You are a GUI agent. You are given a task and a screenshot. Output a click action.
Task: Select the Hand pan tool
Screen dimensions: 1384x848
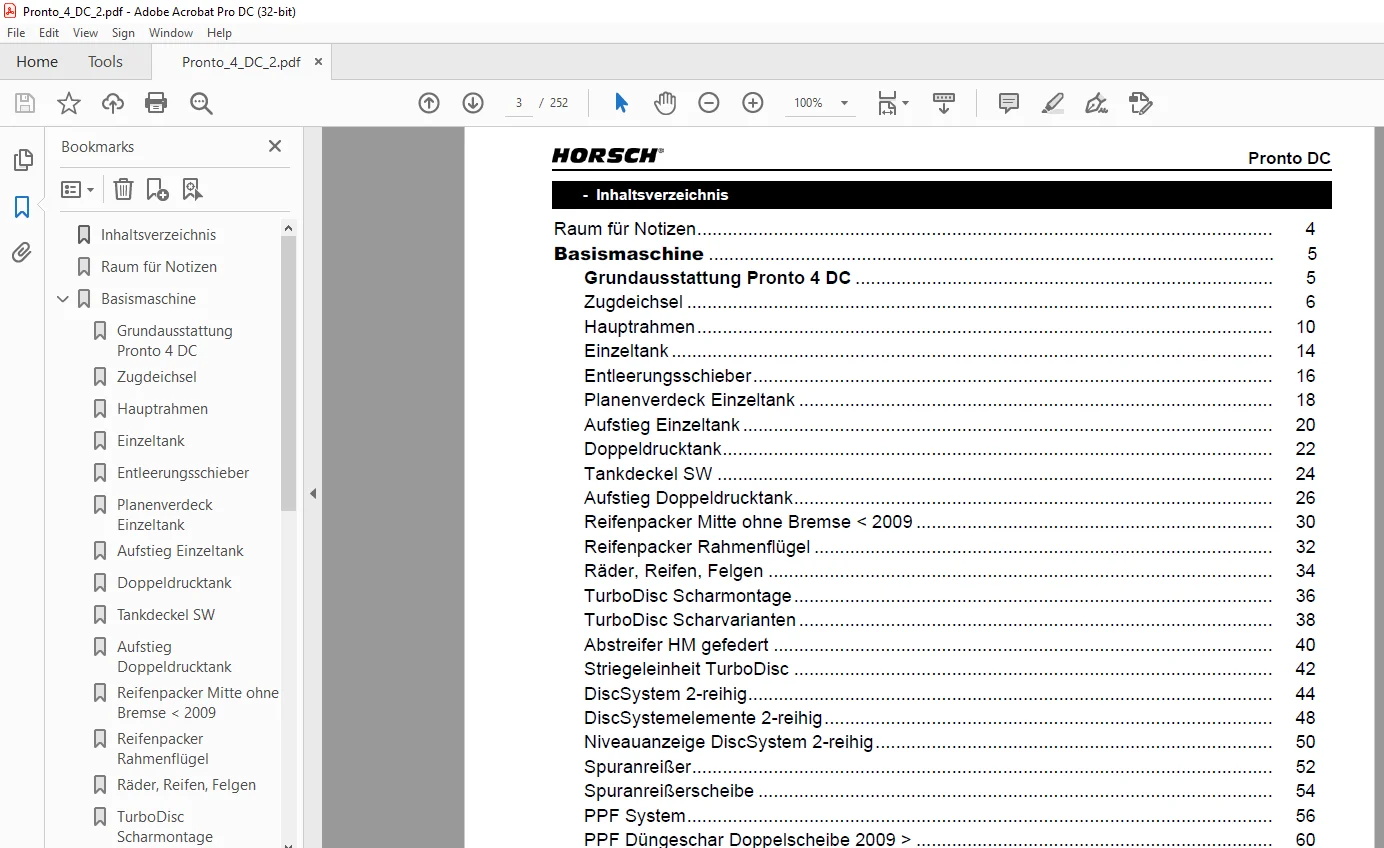(x=665, y=103)
